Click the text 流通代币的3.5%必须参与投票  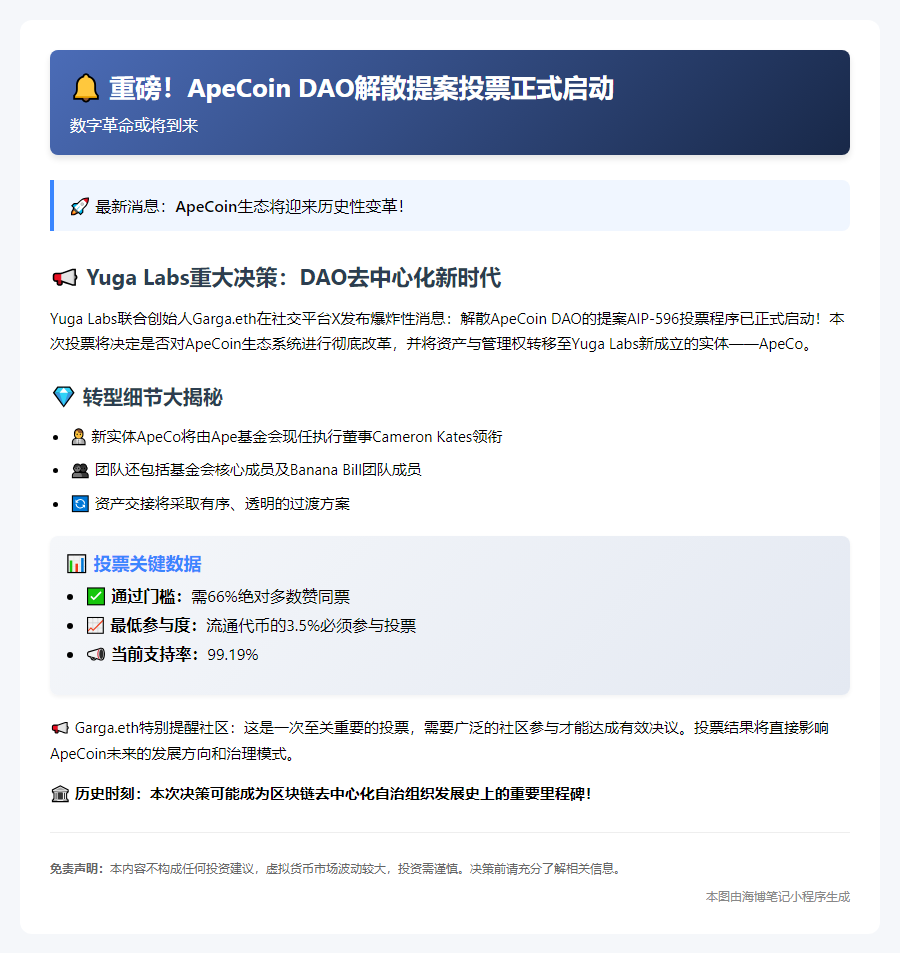(311, 626)
